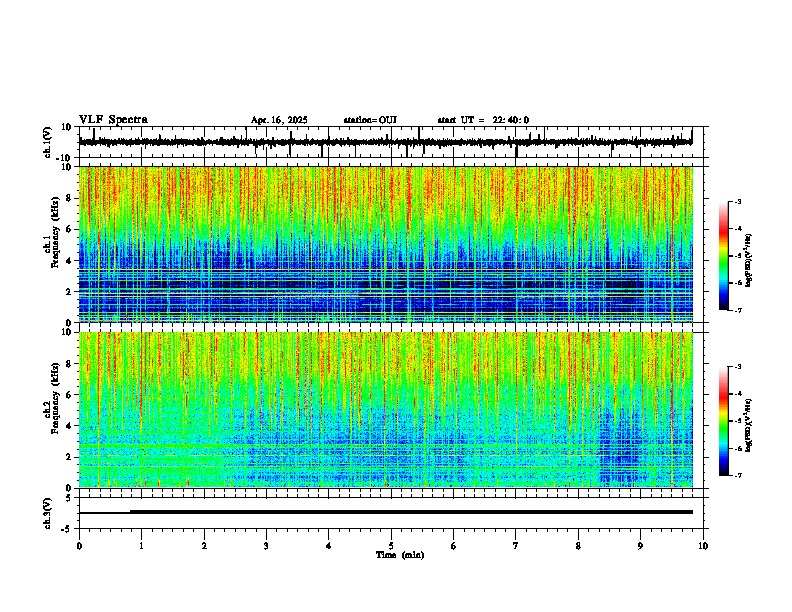
Task: Click the "Time (min)" x-axis label
Action: (x=400, y=555)
